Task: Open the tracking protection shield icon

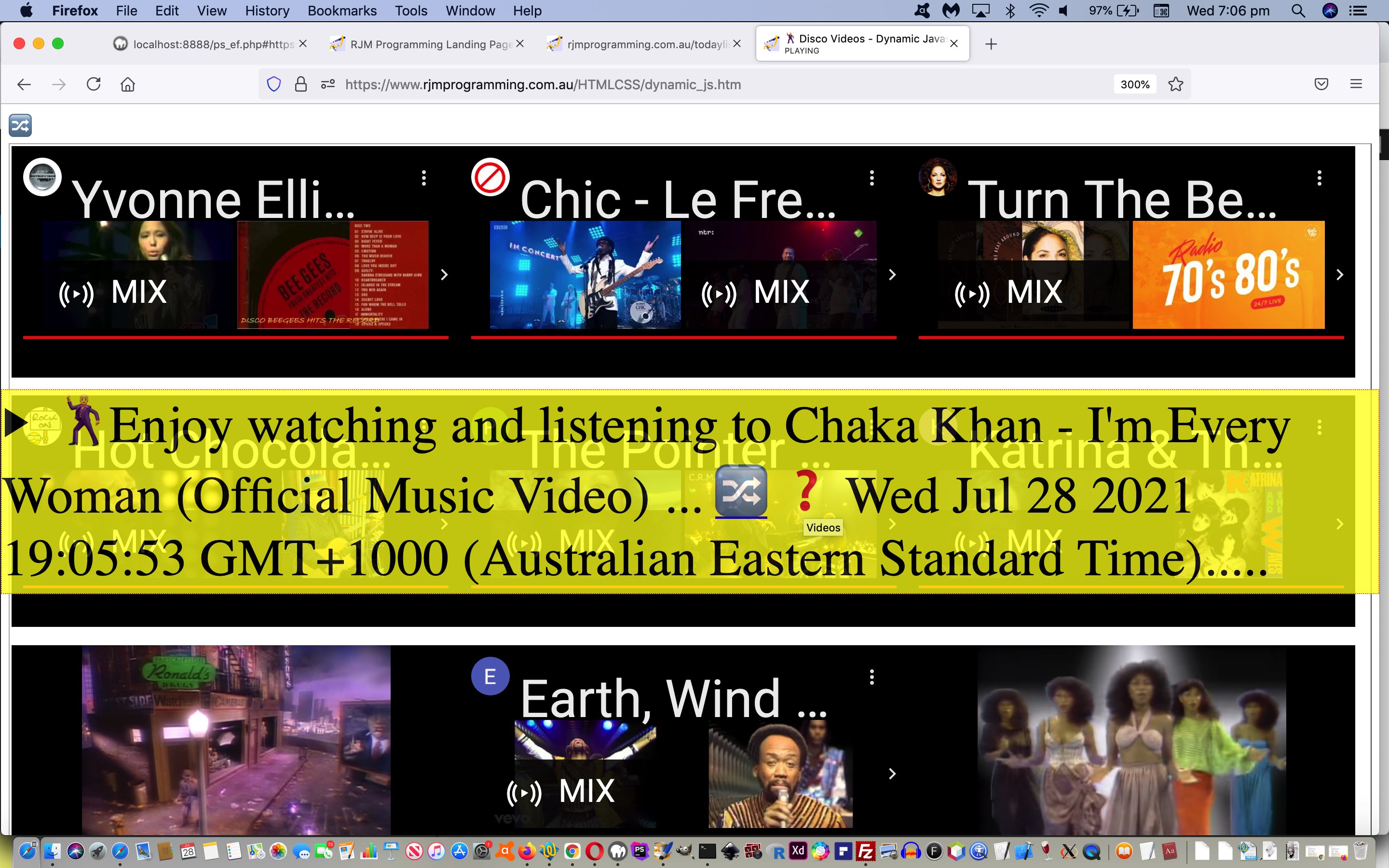Action: coord(274,84)
